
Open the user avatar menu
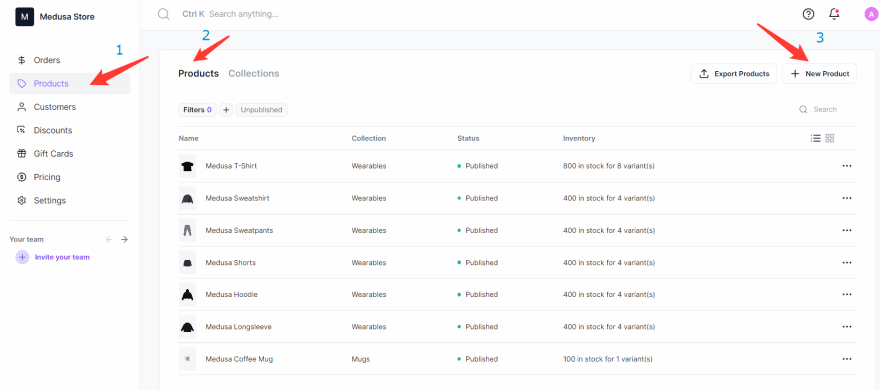tap(870, 15)
